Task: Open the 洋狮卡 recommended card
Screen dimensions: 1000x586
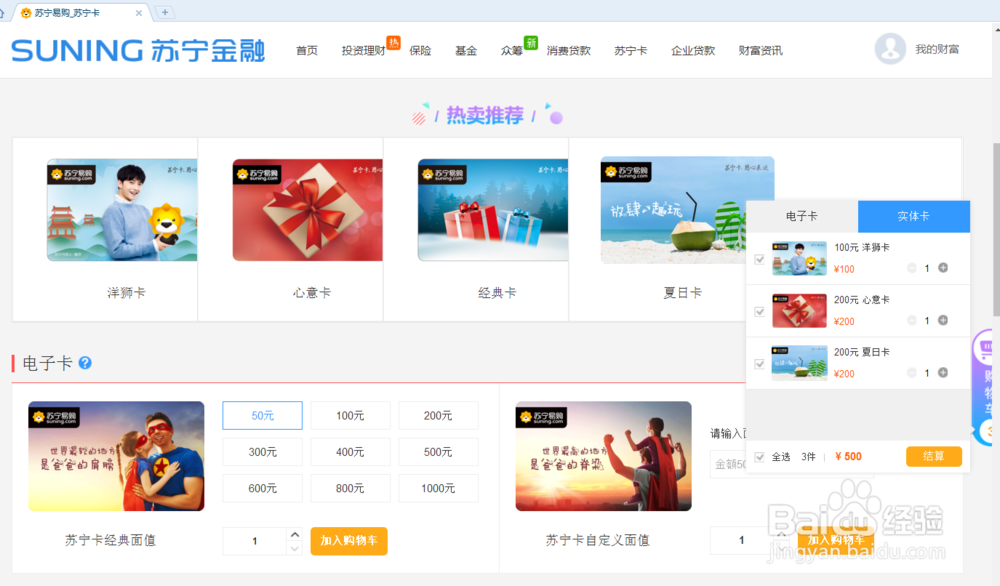Action: pos(122,210)
